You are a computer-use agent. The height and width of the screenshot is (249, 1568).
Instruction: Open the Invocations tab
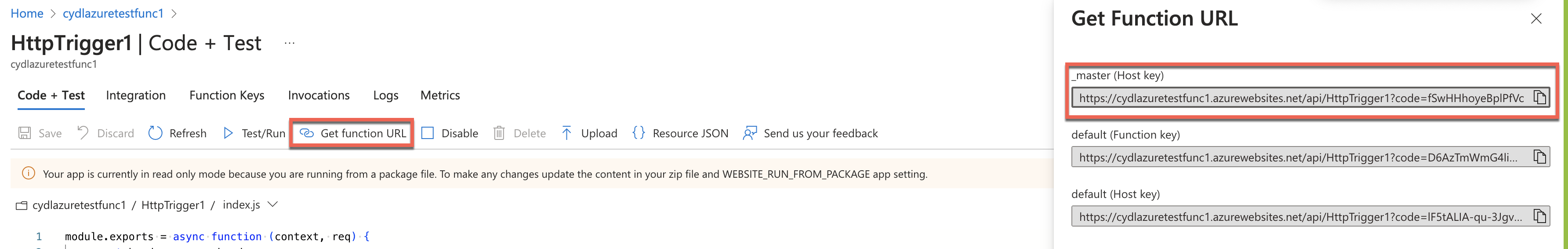[x=318, y=95]
